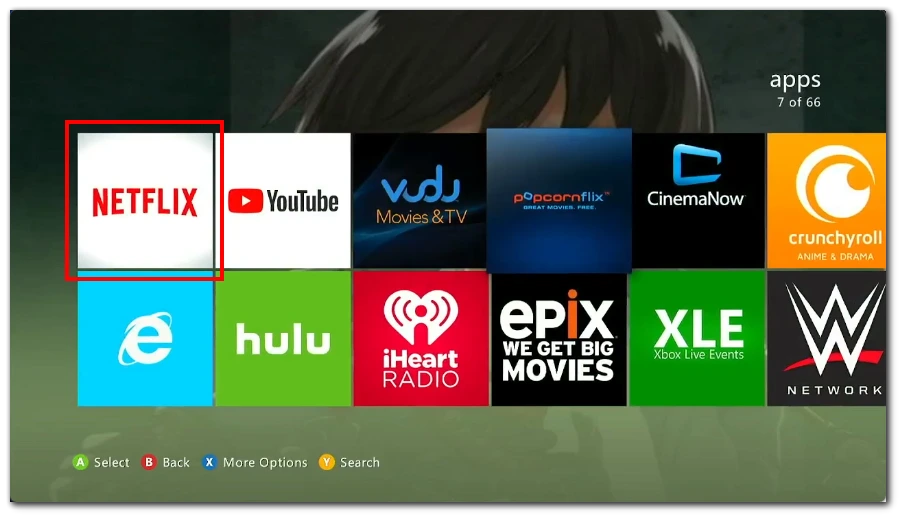The width and height of the screenshot is (904, 520).
Task: Select the Epix We Get Big Movies tile
Action: [559, 340]
